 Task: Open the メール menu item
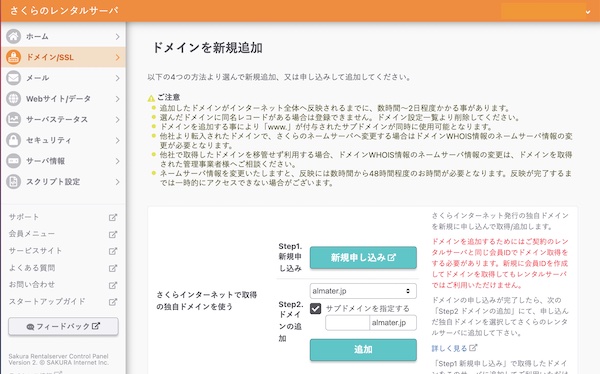click(63, 78)
